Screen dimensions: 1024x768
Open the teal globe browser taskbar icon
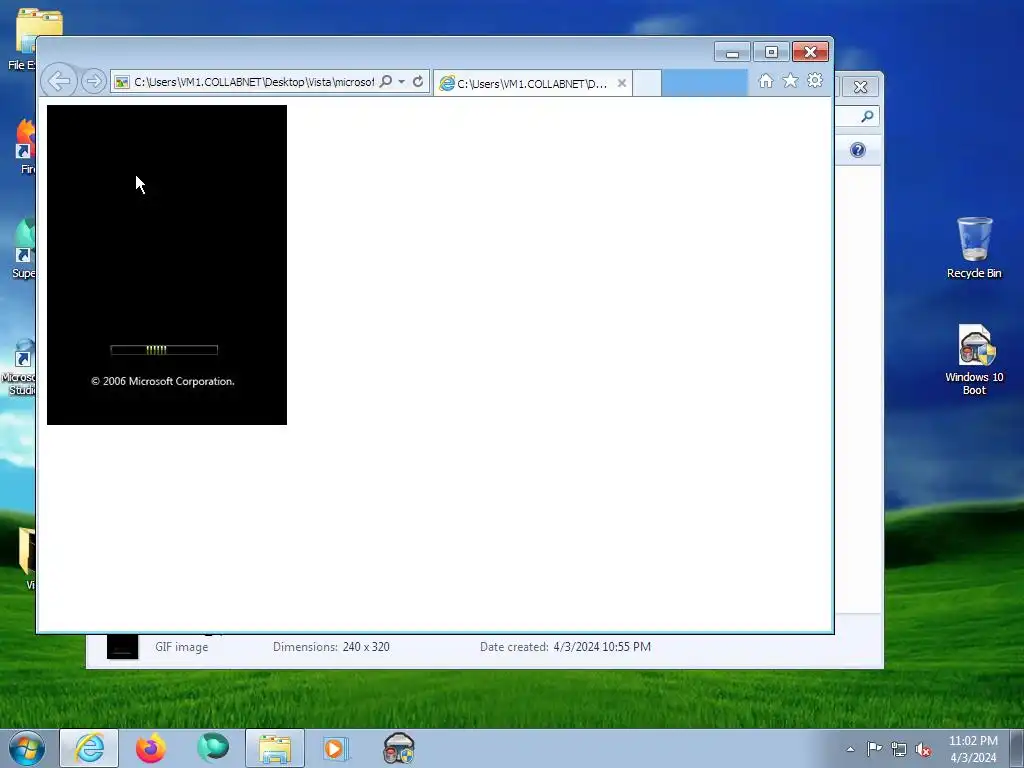point(213,748)
